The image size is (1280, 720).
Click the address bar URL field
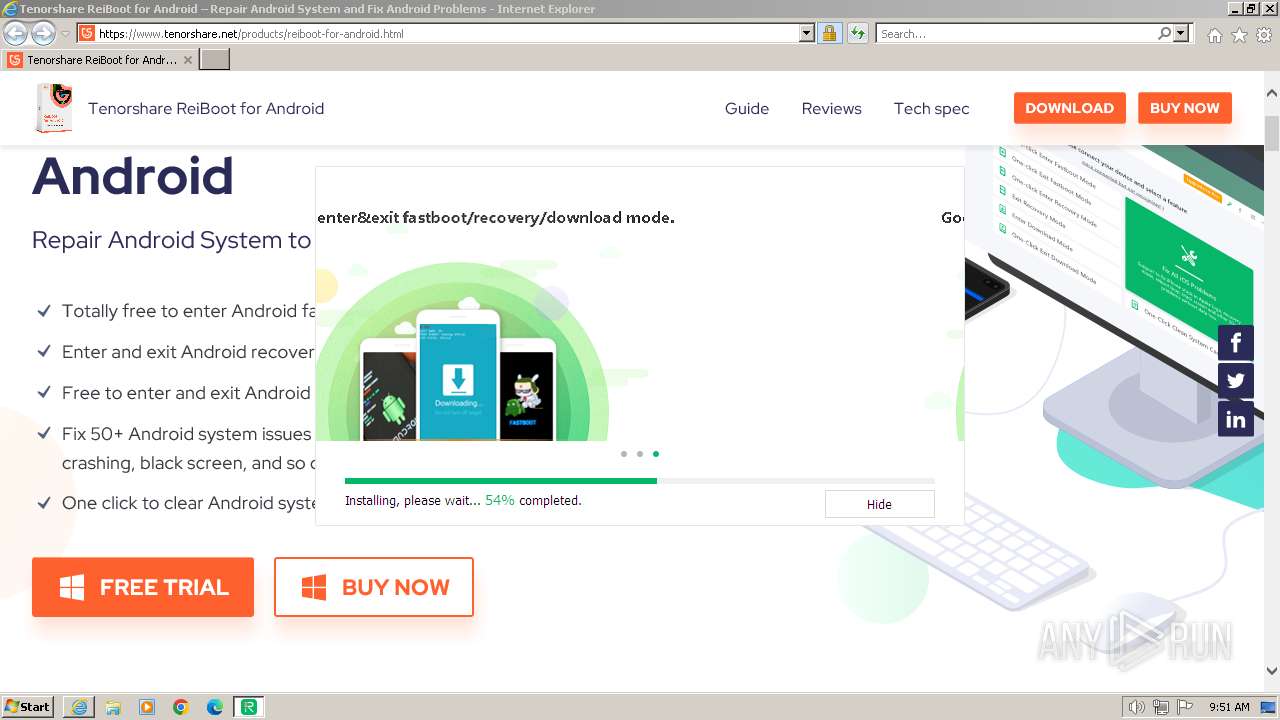pyautogui.click(x=447, y=33)
